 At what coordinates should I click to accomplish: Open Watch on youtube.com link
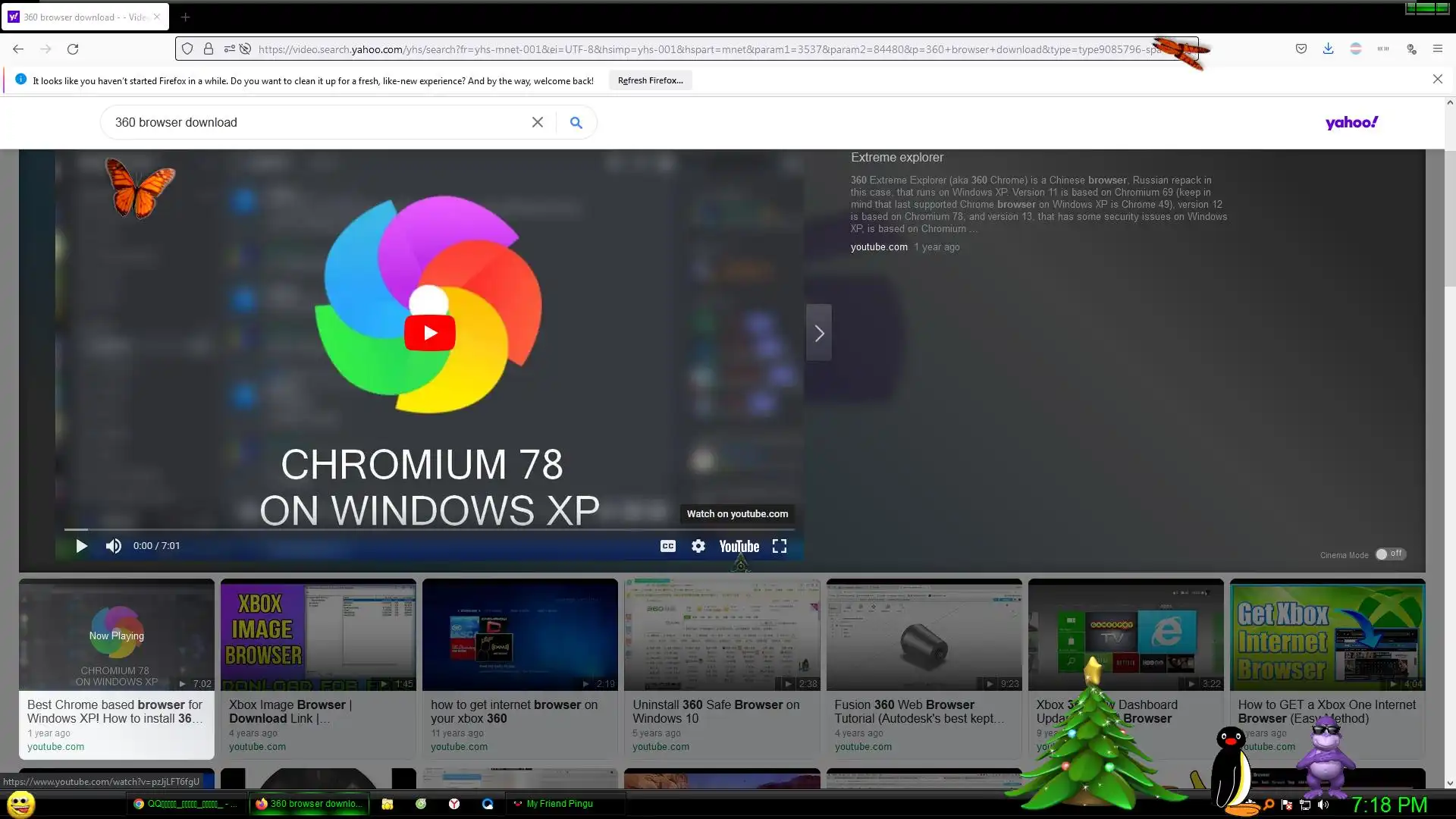[737, 514]
